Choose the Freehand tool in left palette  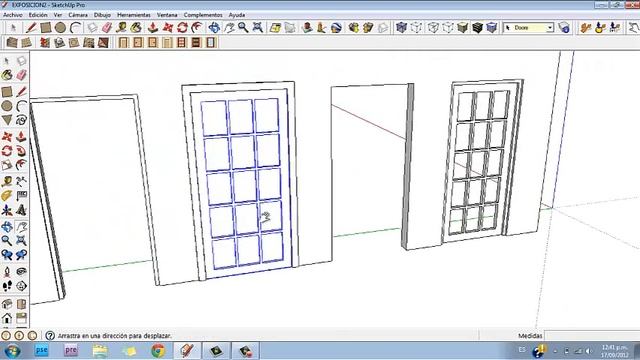click(21, 120)
